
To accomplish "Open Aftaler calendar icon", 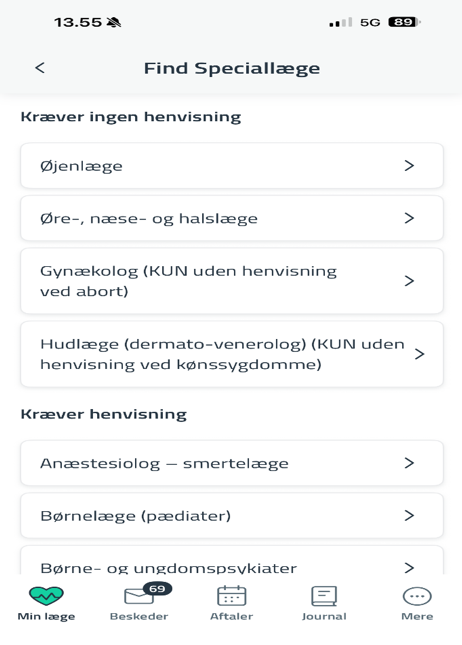I will point(232,596).
